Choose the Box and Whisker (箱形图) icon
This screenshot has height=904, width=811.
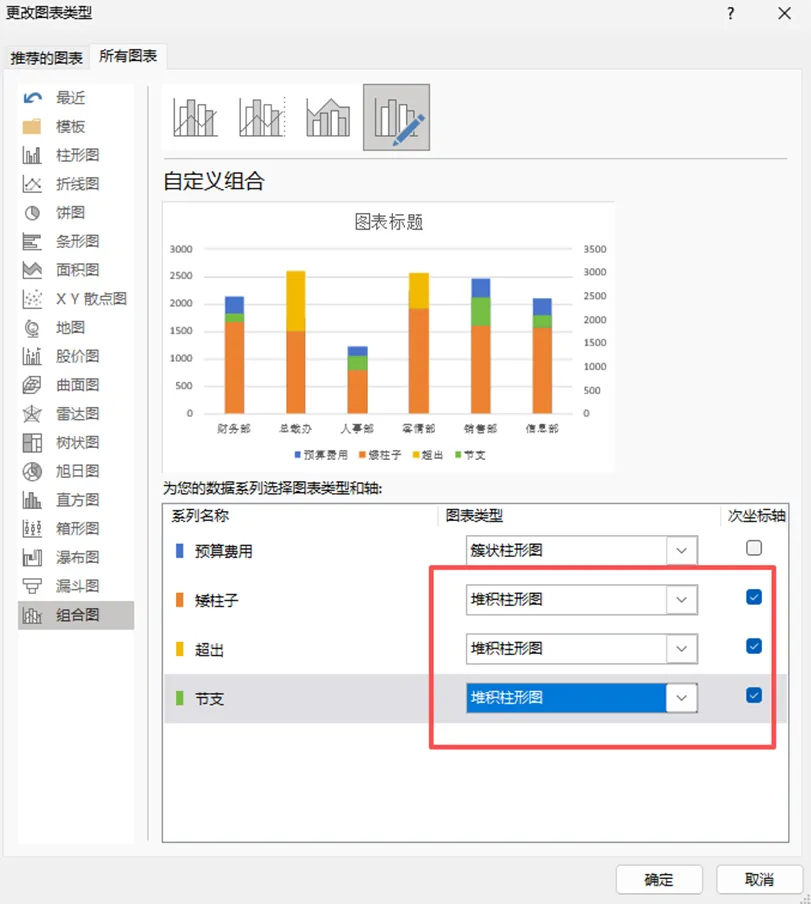pyautogui.click(x=32, y=529)
